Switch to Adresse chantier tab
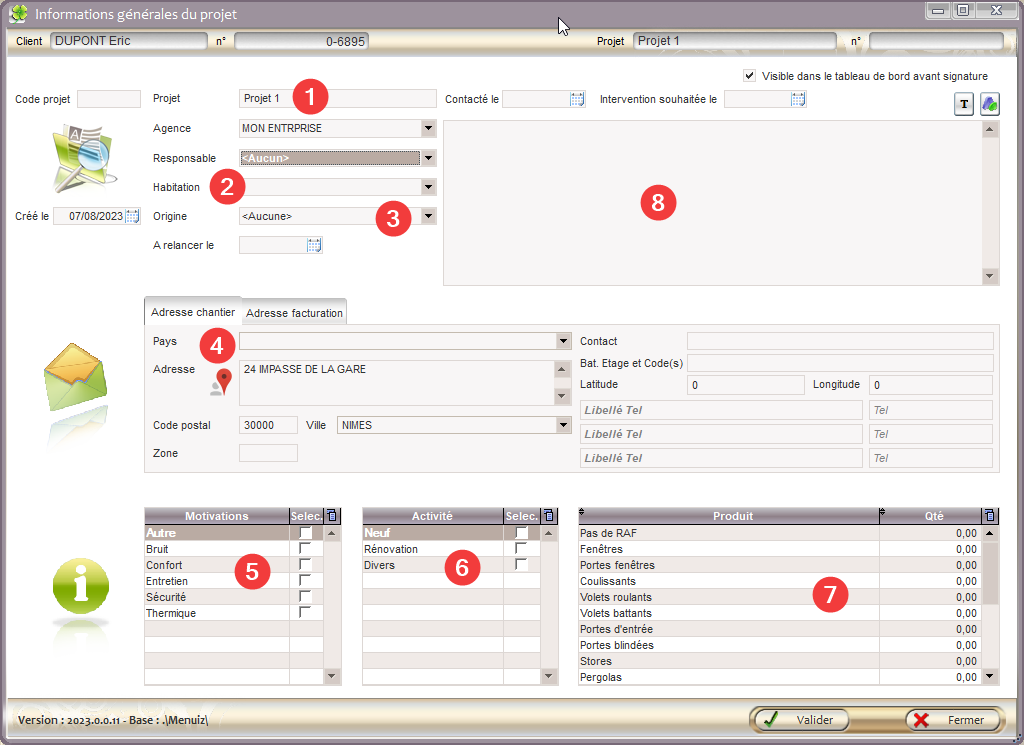The height and width of the screenshot is (745, 1024). click(193, 312)
